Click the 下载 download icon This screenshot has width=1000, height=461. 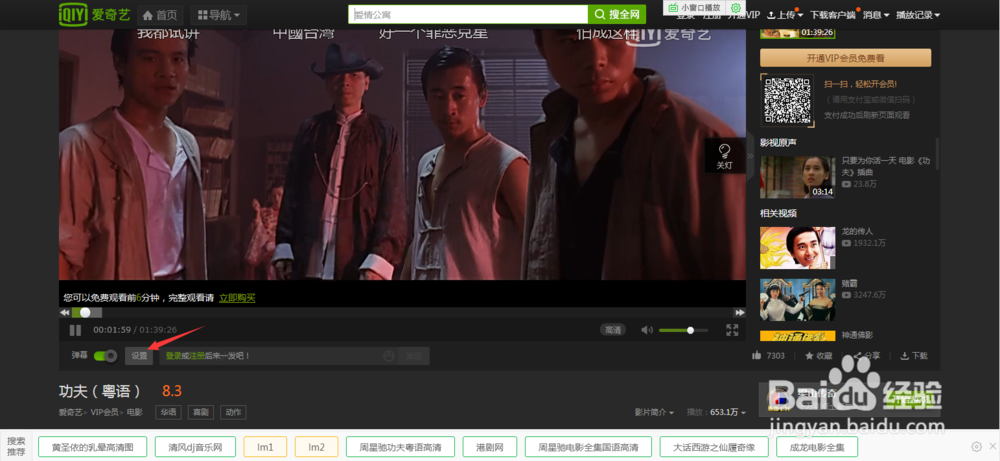(914, 356)
